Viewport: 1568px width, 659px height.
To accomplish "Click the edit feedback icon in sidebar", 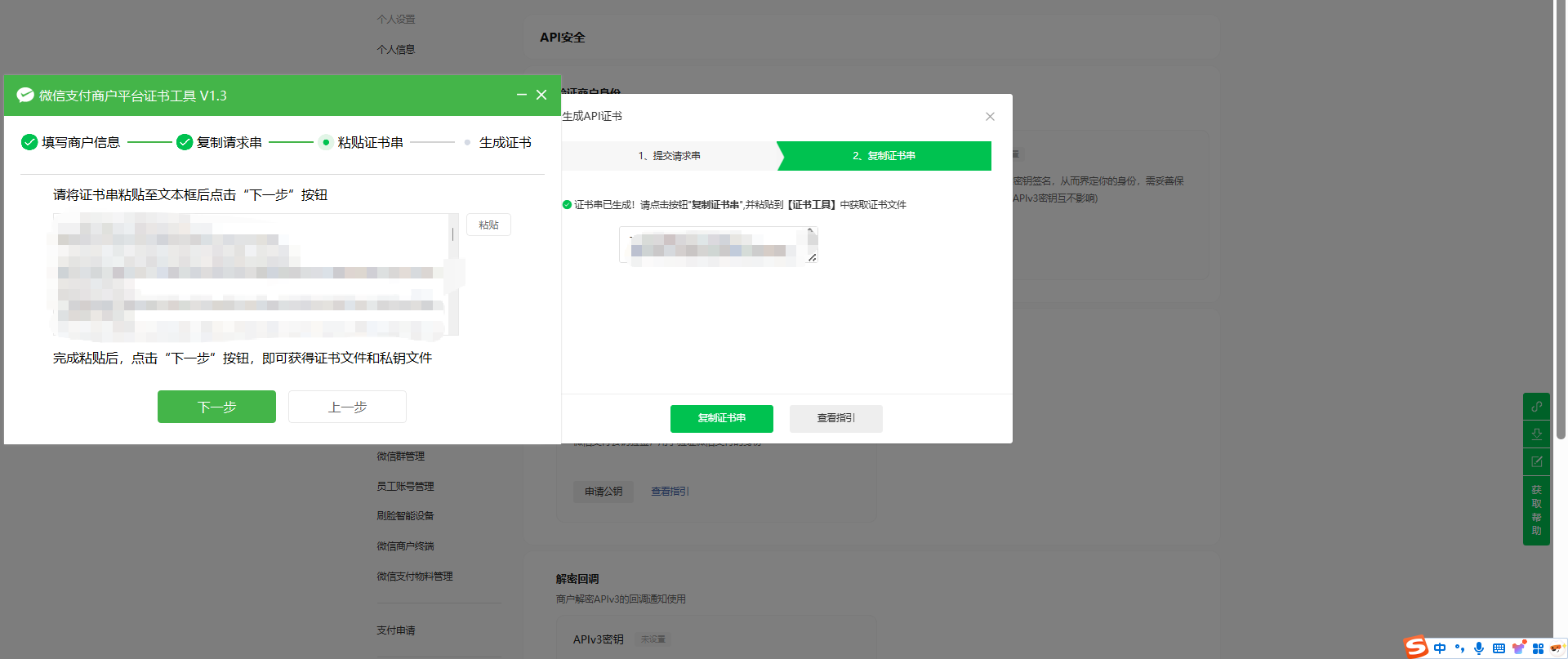I will [1536, 461].
